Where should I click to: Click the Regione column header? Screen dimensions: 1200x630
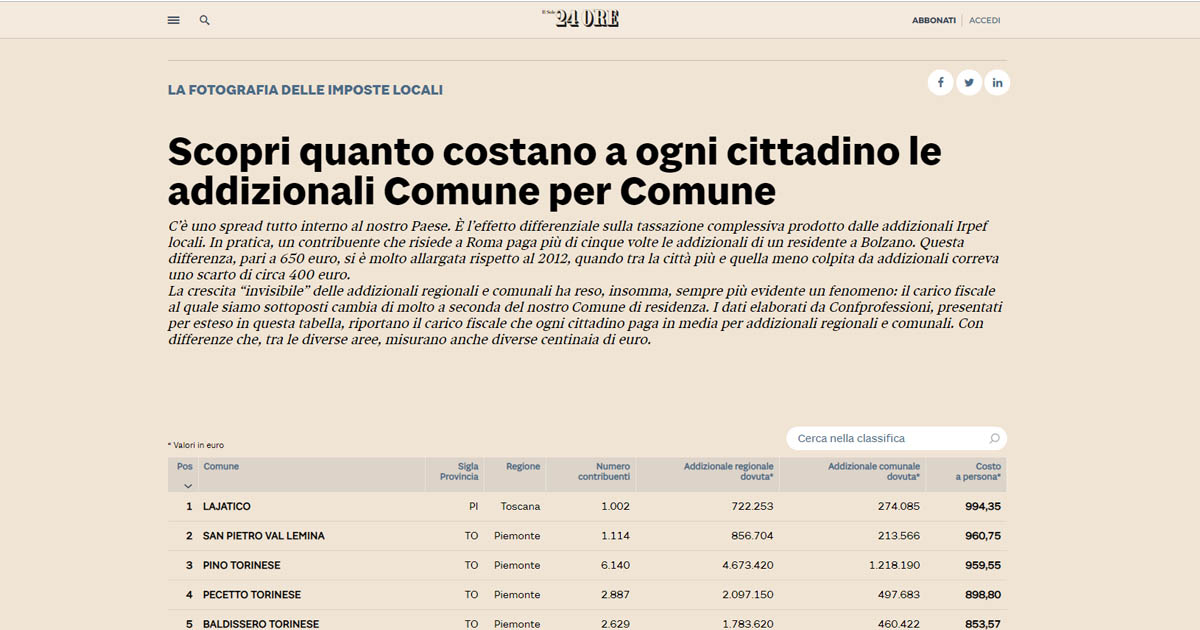coord(523,467)
